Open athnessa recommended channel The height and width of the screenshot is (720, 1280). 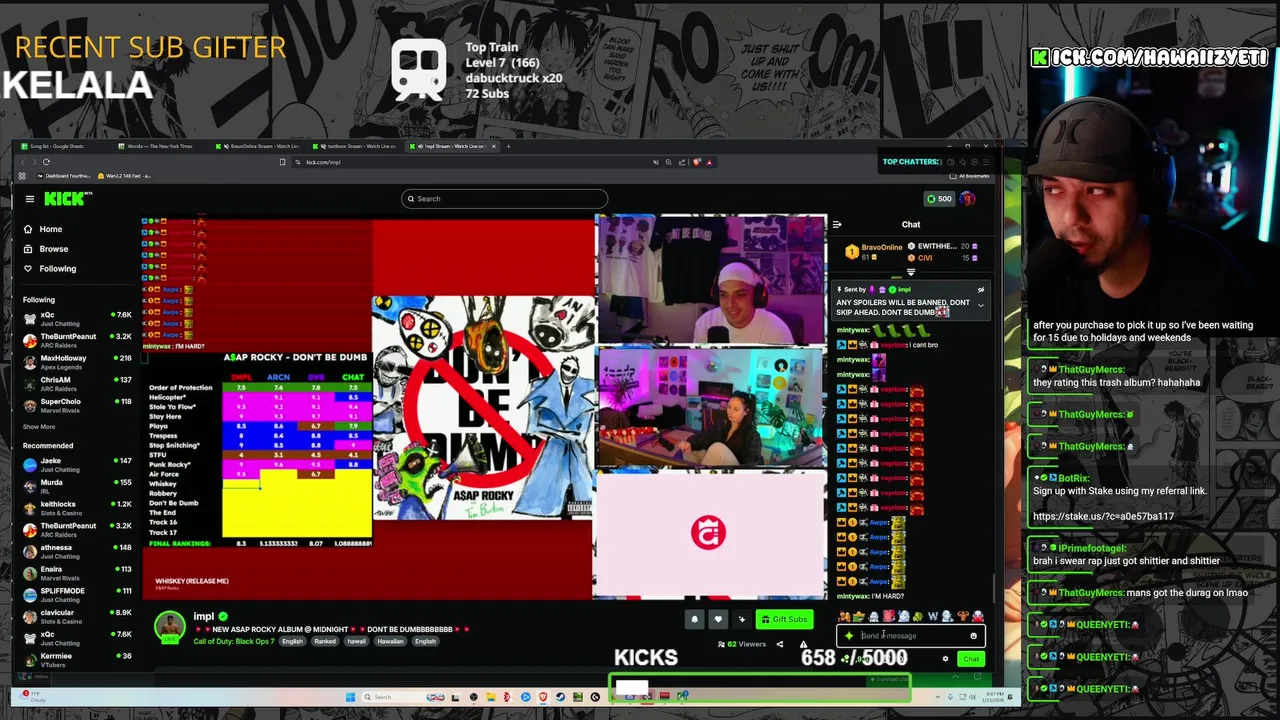tap(78, 551)
